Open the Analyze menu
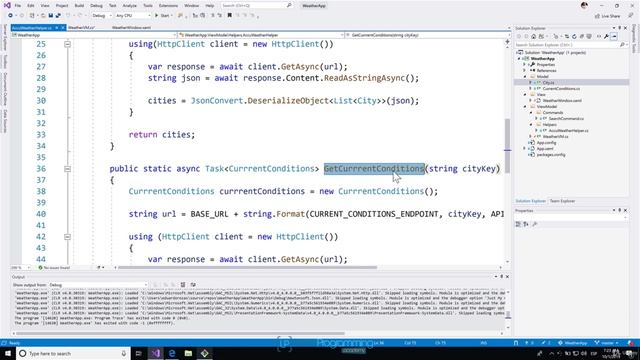 click(130, 6)
